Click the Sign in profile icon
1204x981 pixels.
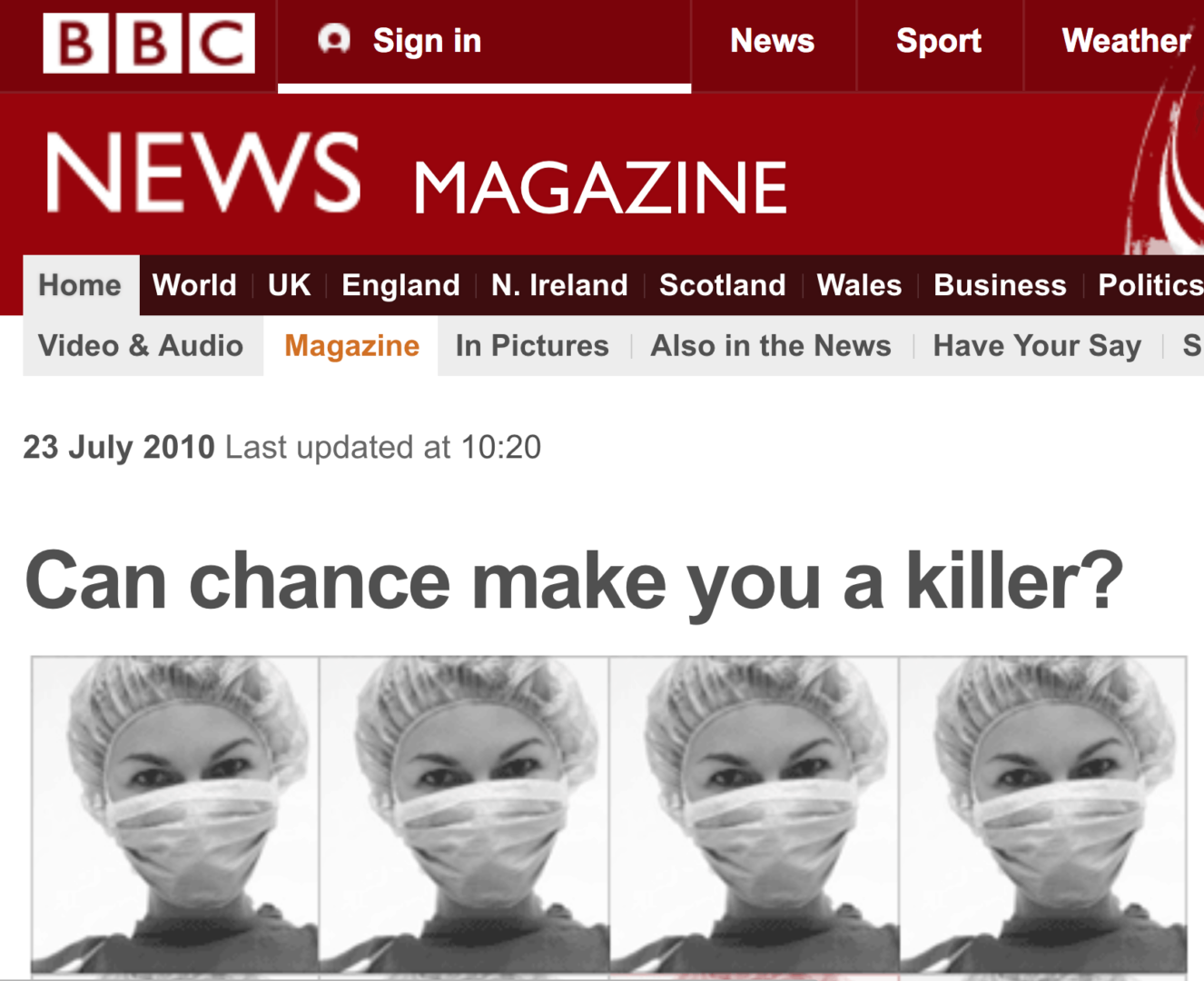pyautogui.click(x=334, y=39)
